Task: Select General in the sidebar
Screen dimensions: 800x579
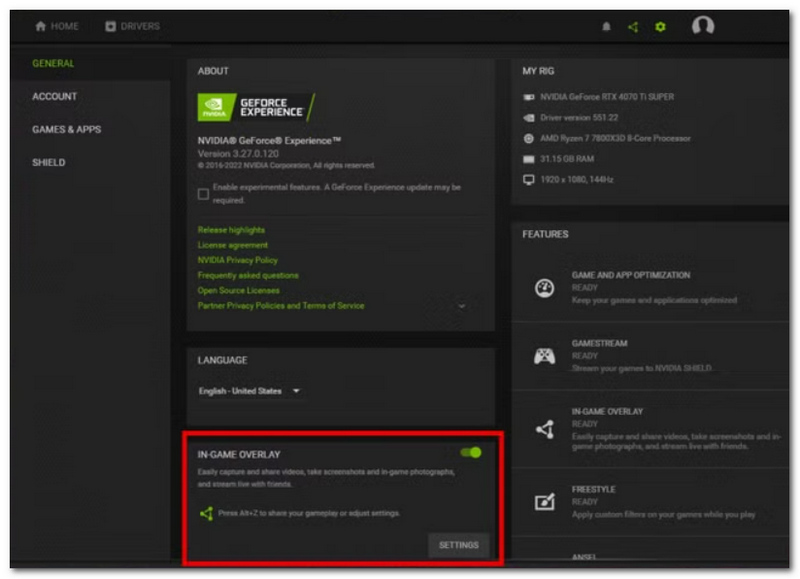Action: coord(53,63)
